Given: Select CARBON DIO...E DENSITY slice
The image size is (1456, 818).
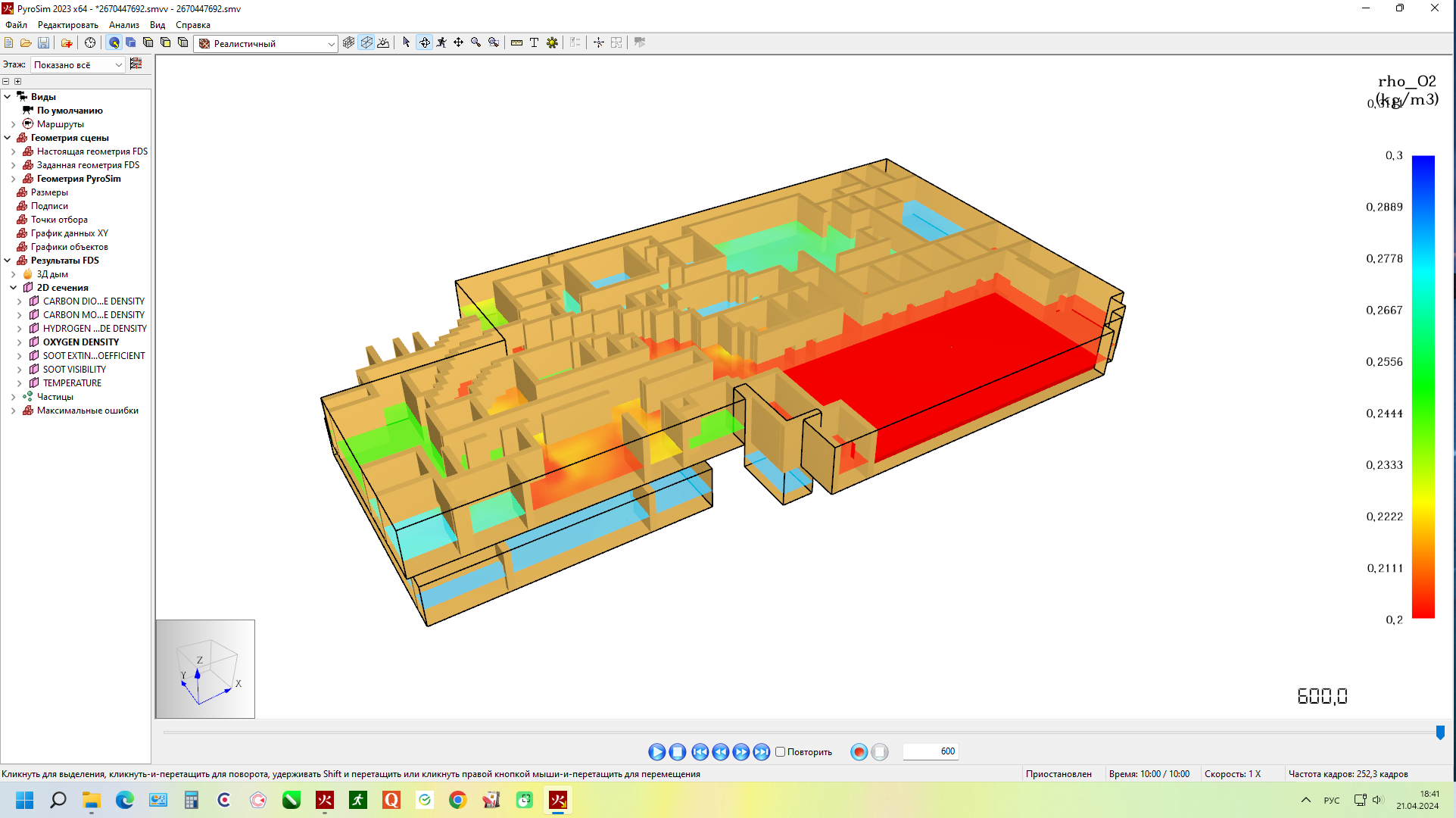Looking at the screenshot, I should (93, 301).
